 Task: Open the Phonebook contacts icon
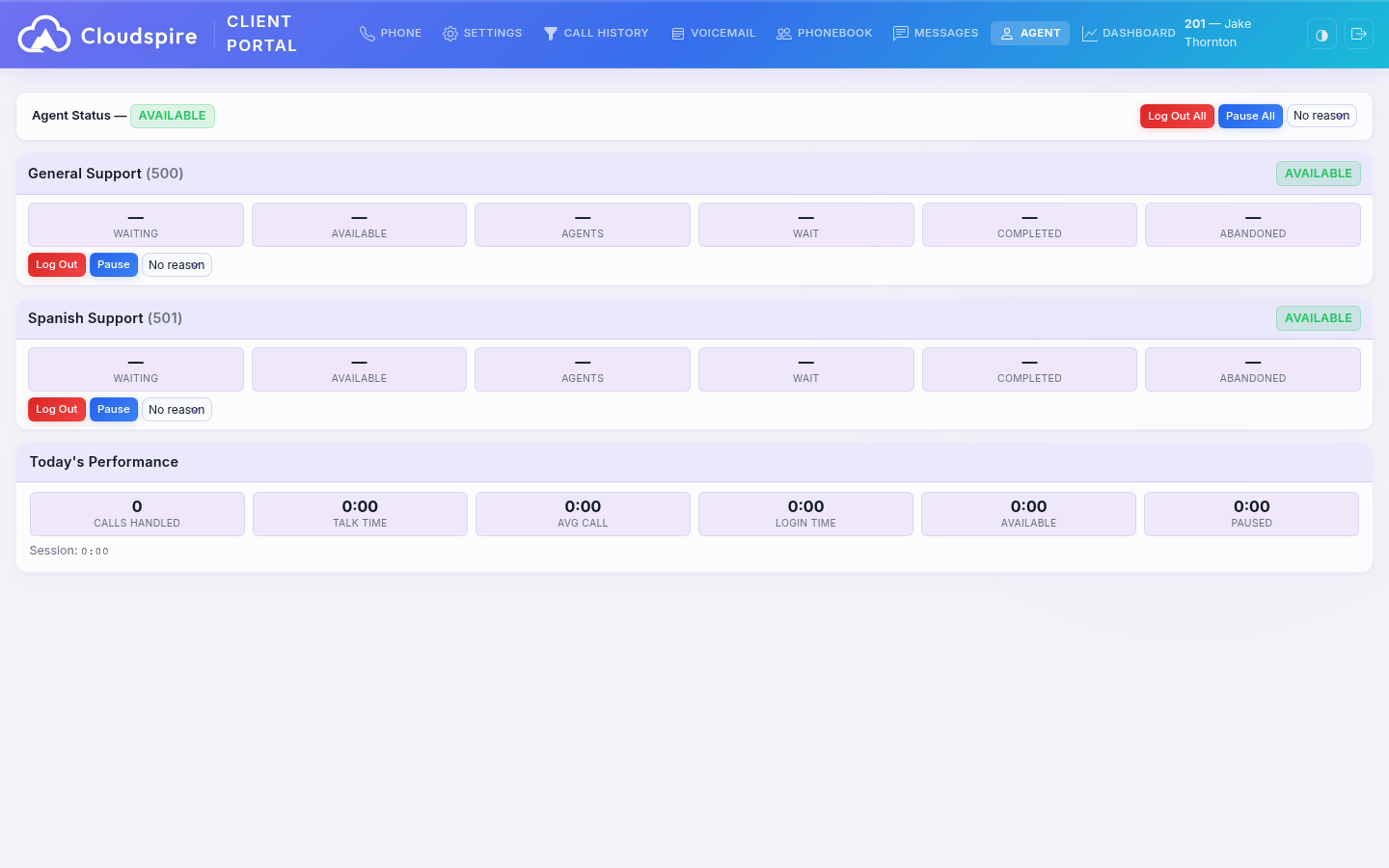pos(784,33)
